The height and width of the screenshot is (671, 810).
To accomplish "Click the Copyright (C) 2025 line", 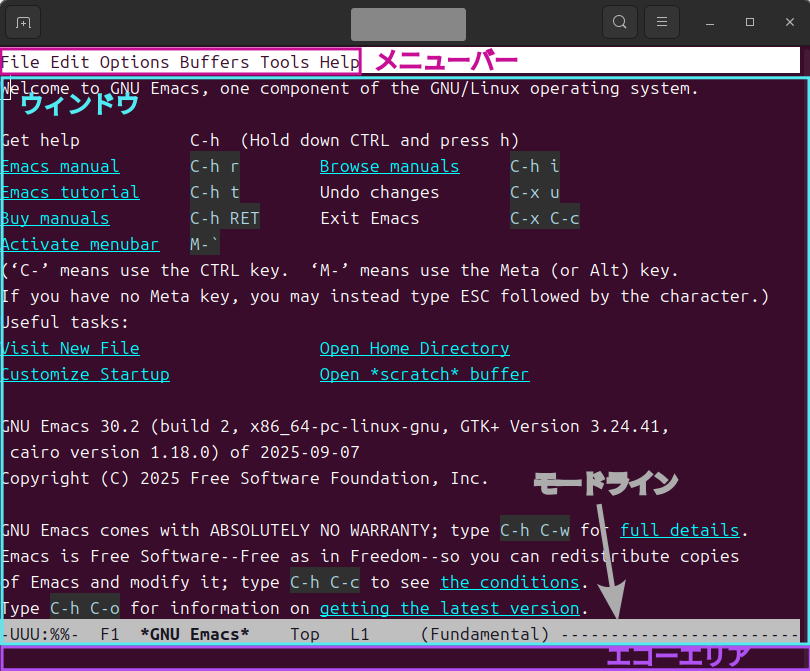I will coord(245,478).
